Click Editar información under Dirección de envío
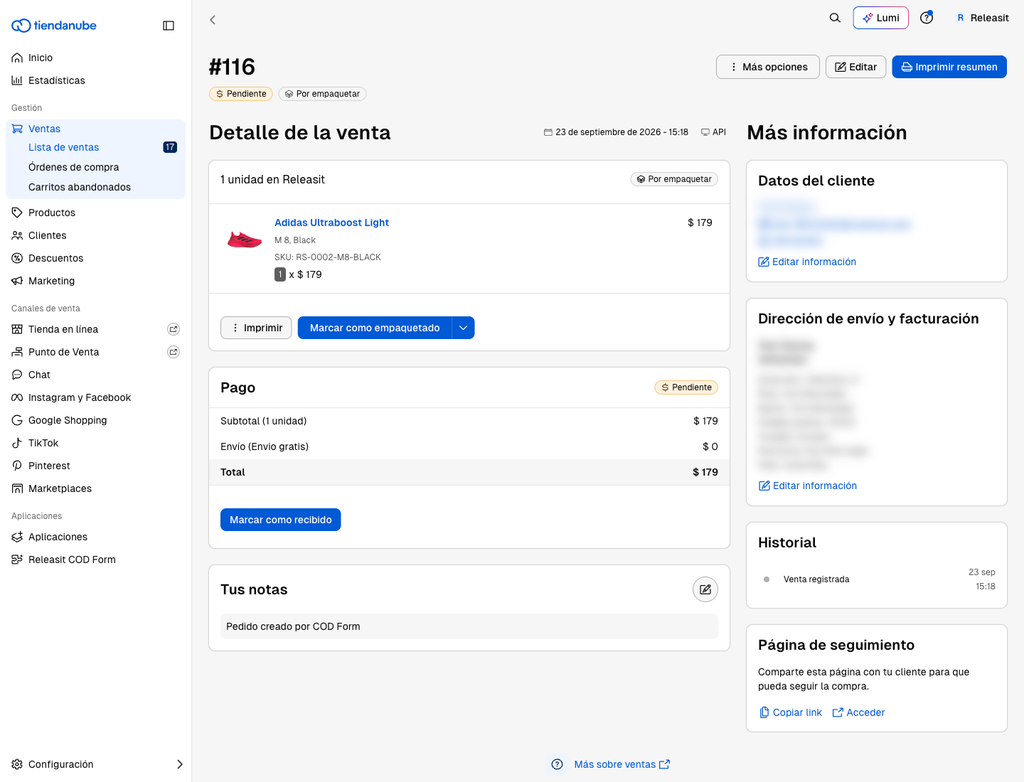Viewport: 1024px width, 782px height. [x=808, y=486]
